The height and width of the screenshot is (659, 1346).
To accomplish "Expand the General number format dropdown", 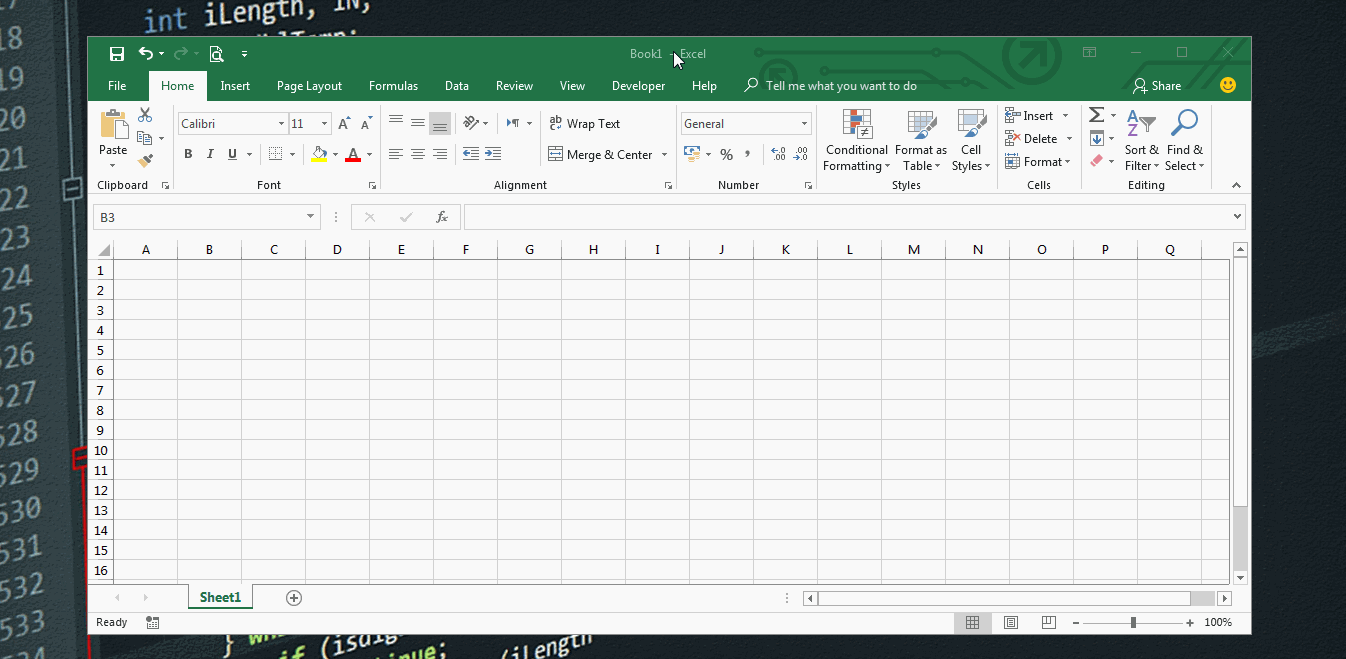I will pos(804,124).
